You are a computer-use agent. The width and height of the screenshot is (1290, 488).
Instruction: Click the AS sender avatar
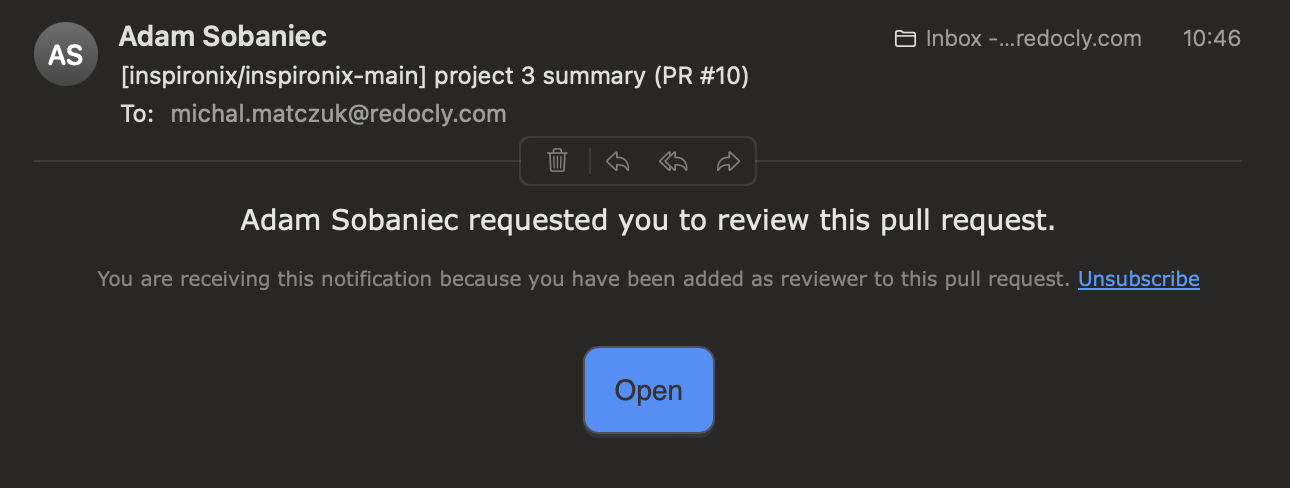point(66,54)
